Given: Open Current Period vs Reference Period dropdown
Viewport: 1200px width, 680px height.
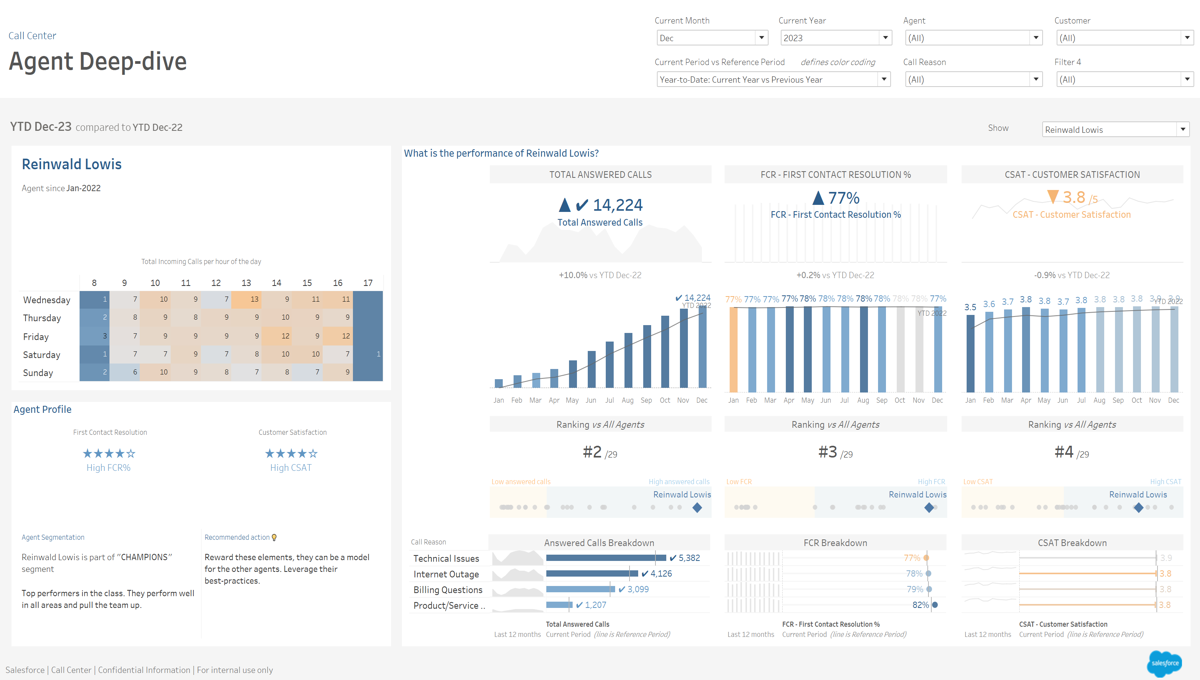Looking at the screenshot, I should click(772, 79).
